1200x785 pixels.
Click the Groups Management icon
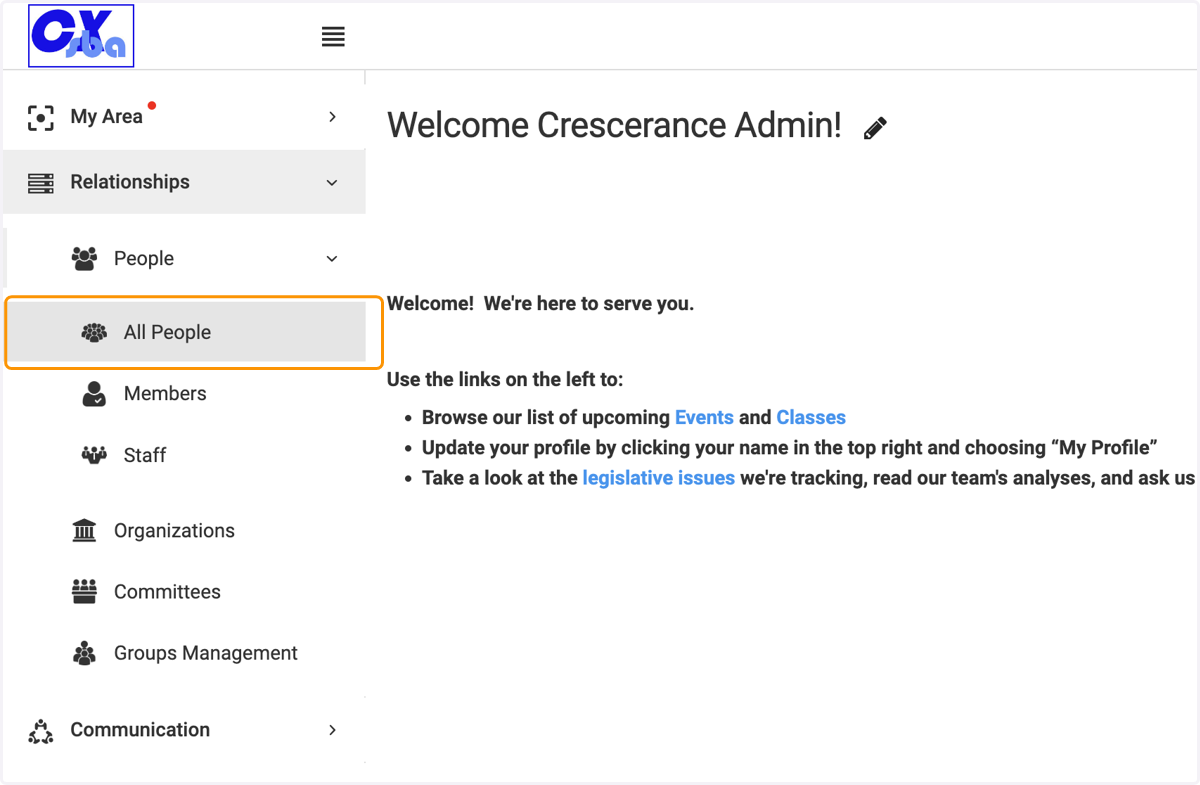pos(84,653)
